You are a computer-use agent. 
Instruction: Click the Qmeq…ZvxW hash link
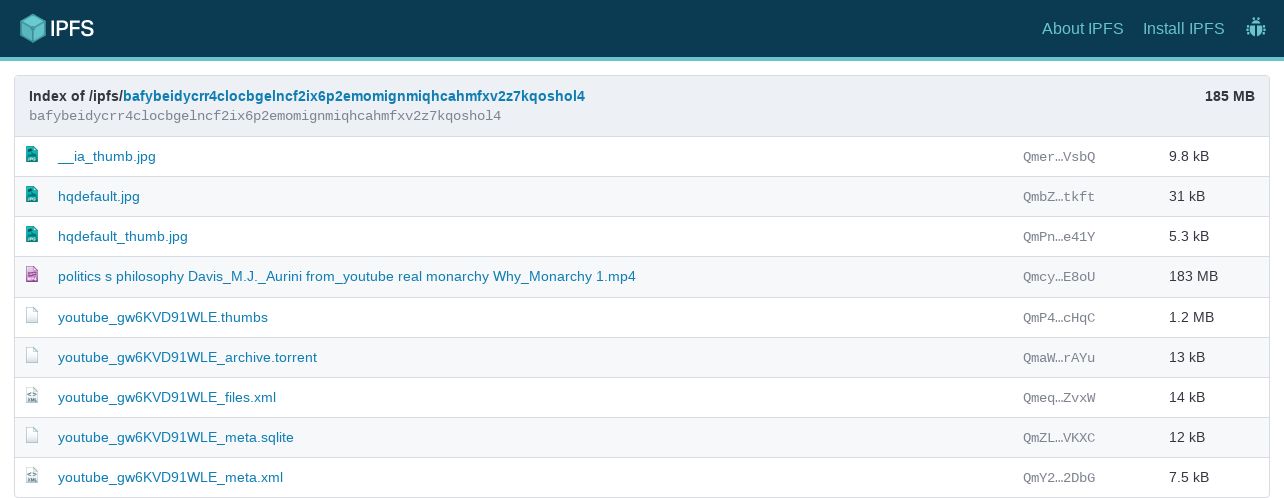point(1059,398)
